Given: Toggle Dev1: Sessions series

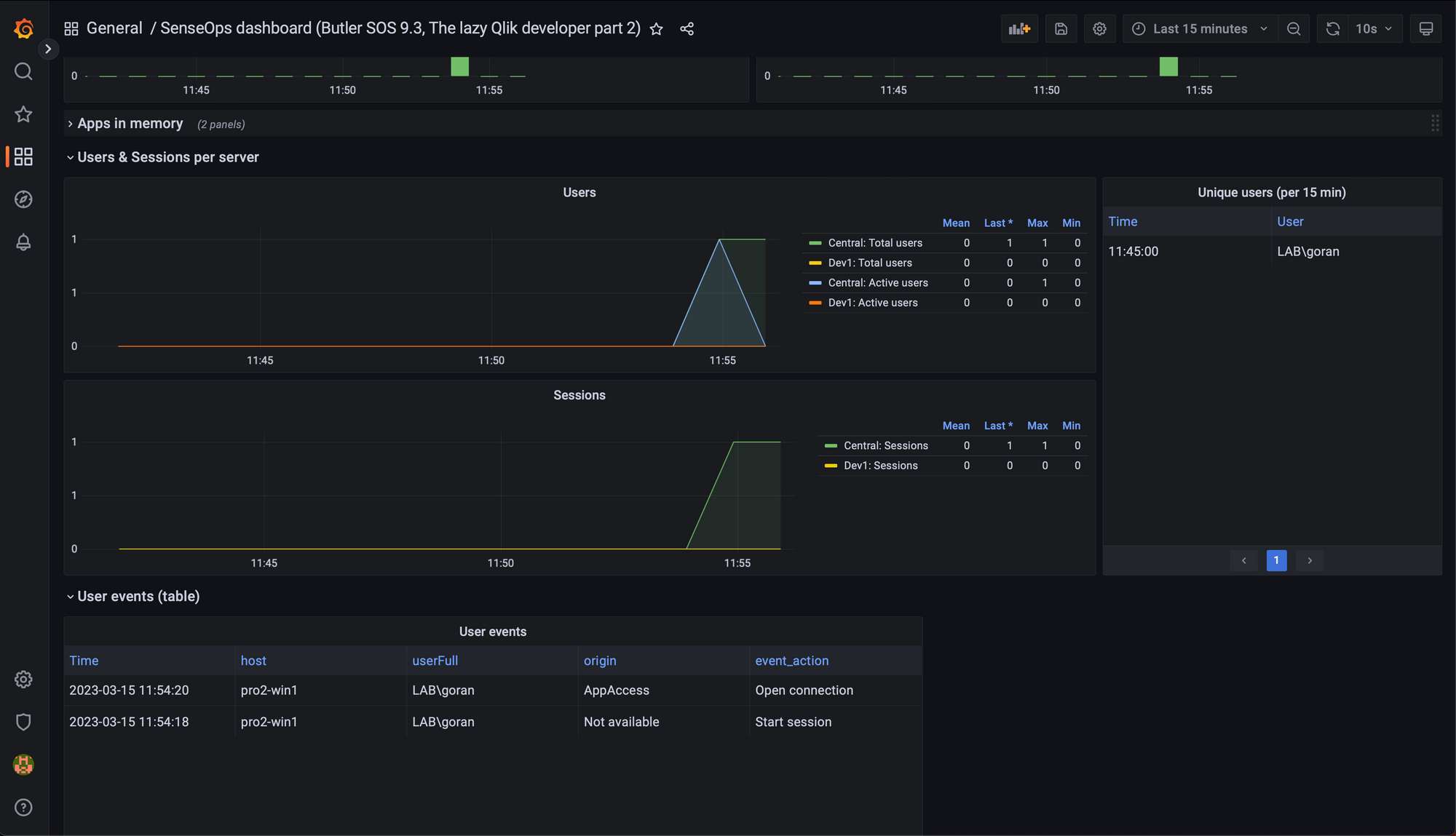Looking at the screenshot, I should (881, 466).
